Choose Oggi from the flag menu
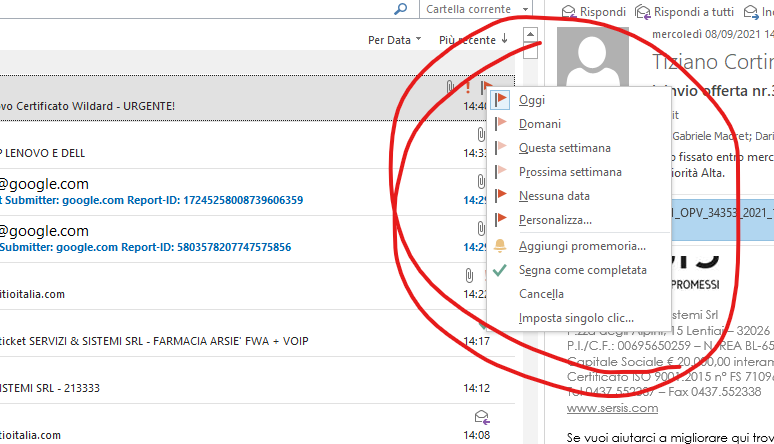 [532, 100]
